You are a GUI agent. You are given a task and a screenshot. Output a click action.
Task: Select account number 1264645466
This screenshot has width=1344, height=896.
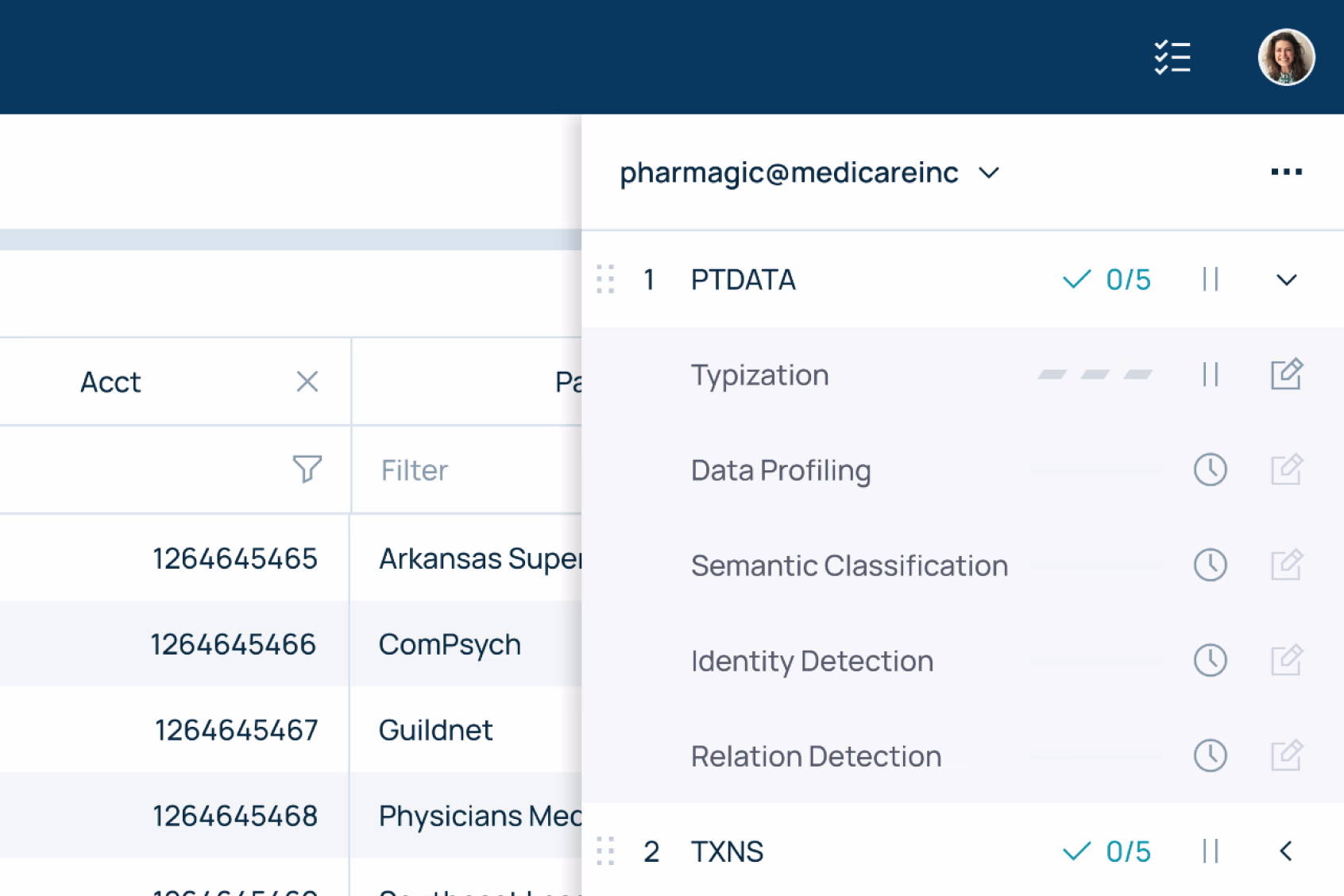234,644
